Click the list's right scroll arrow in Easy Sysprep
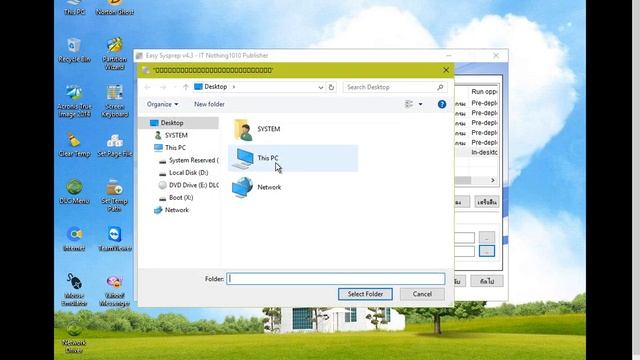This screenshot has height=360, width=640. tap(493, 180)
